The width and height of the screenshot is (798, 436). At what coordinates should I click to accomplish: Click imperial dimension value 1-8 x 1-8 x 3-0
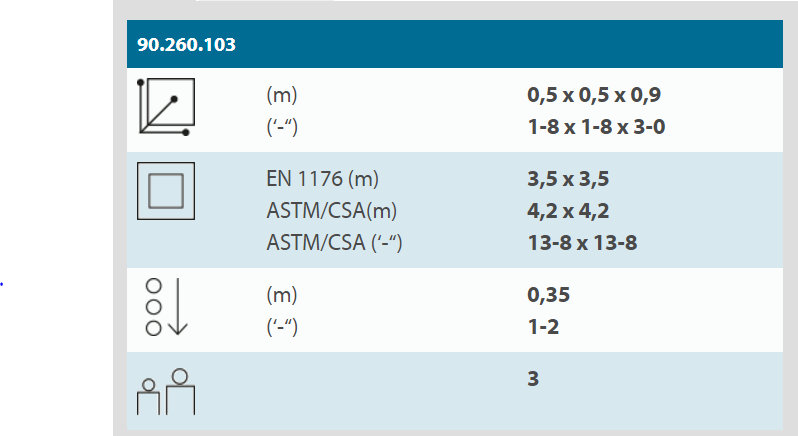pos(596,128)
